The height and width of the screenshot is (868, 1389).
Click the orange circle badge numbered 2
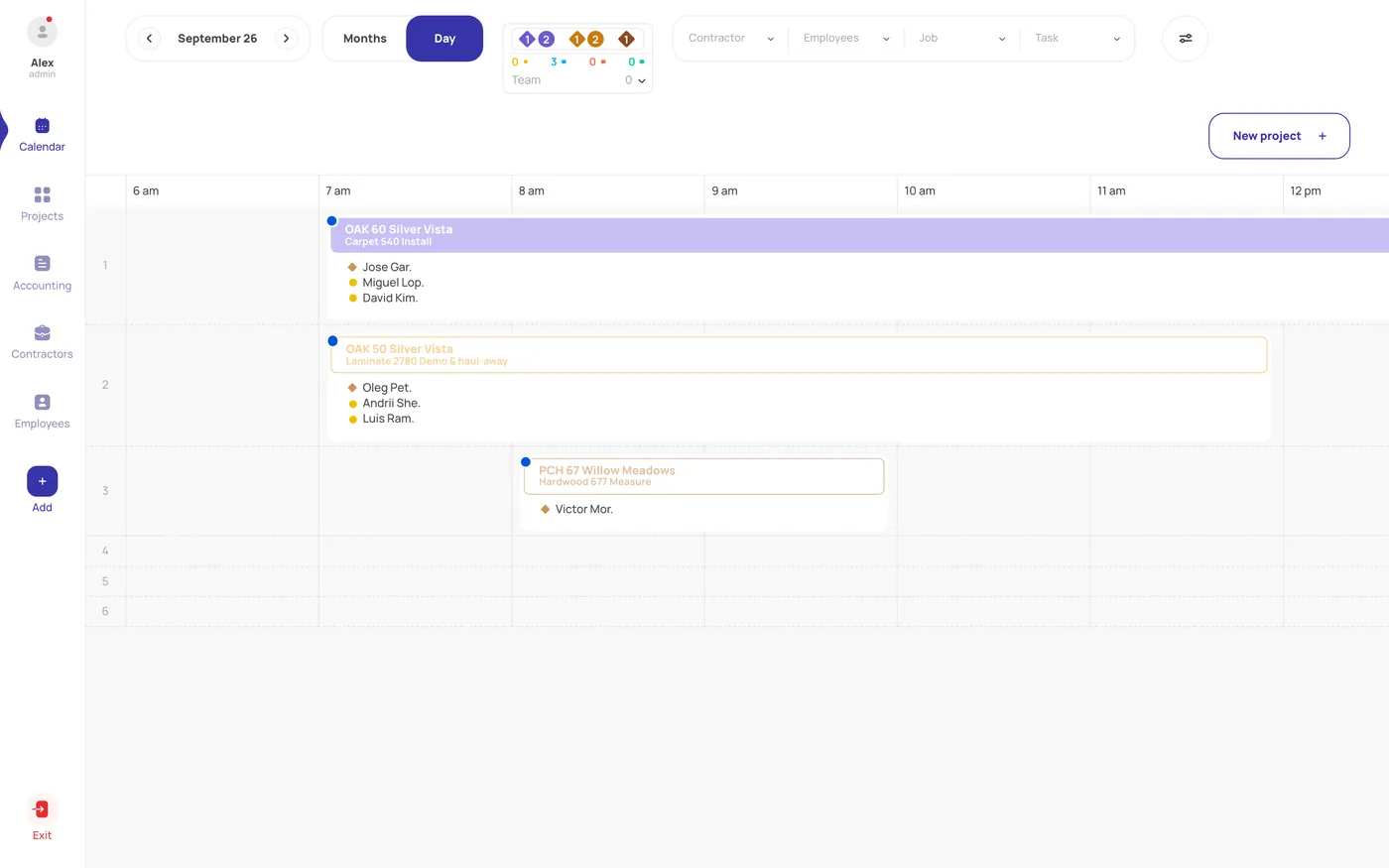[595, 40]
